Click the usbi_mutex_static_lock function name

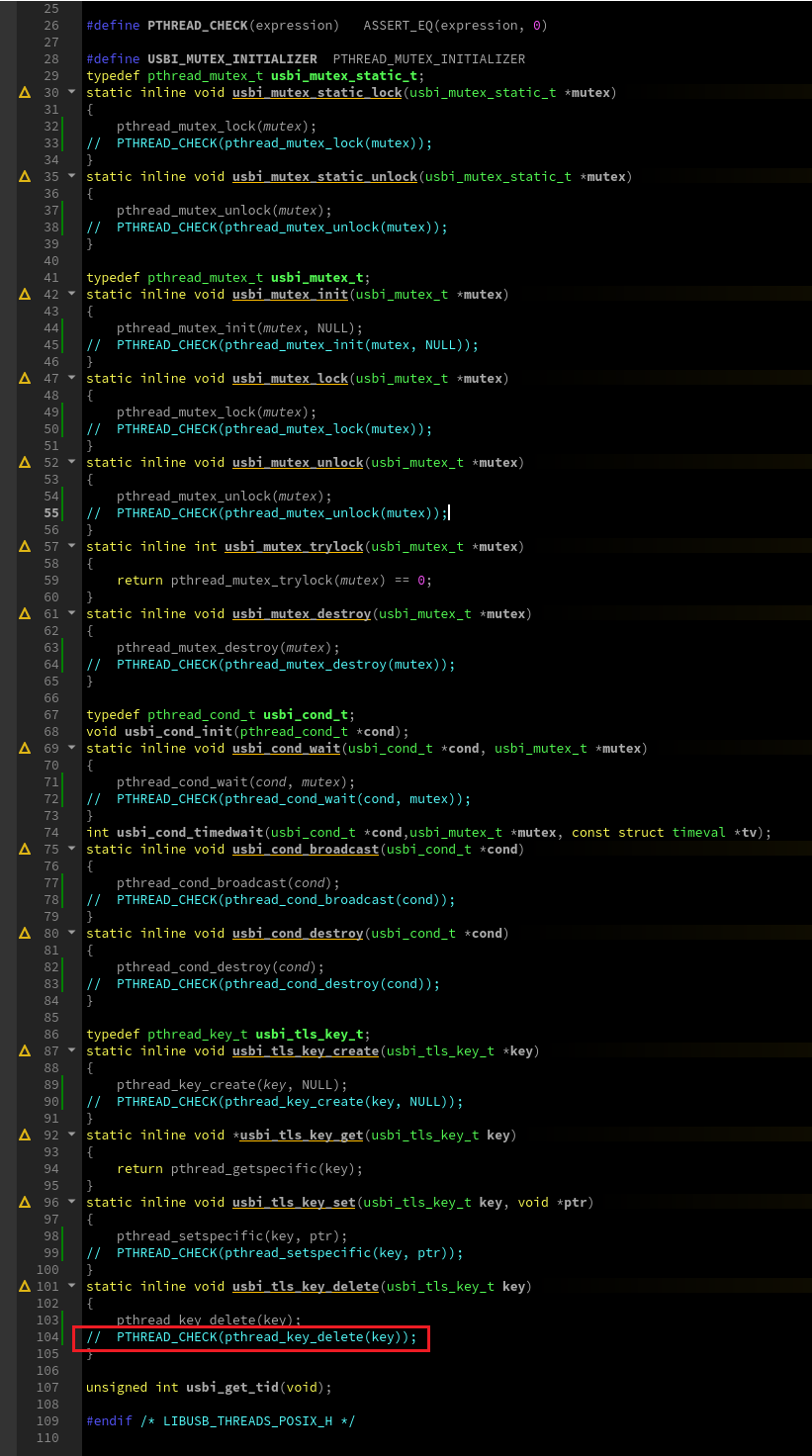[x=317, y=93]
